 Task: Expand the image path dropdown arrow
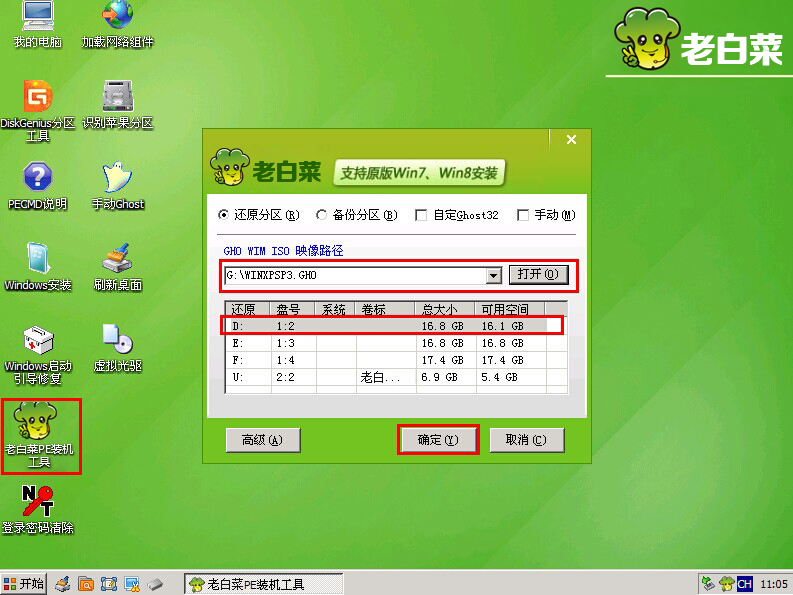[x=493, y=276]
